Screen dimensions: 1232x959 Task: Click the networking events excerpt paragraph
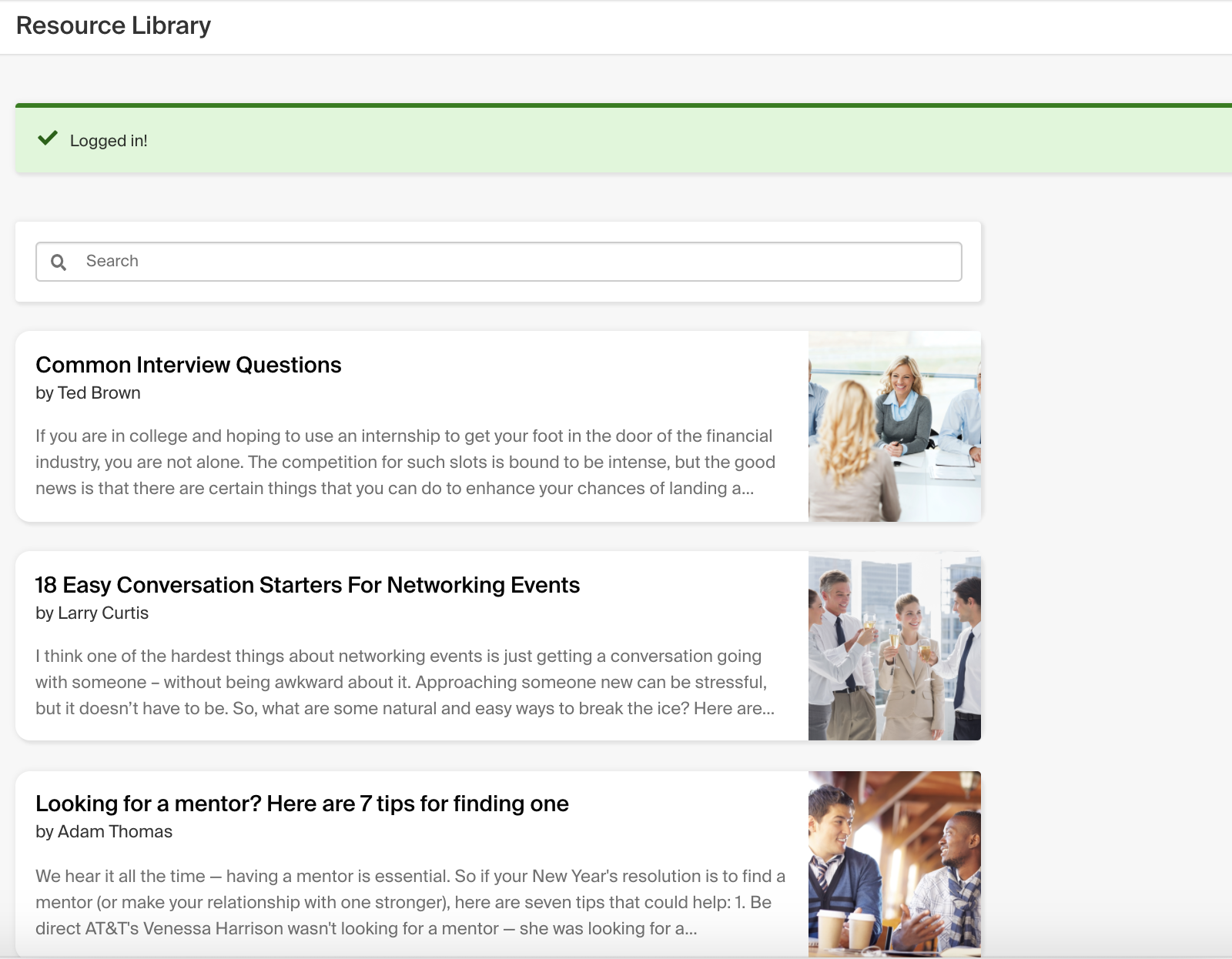405,682
